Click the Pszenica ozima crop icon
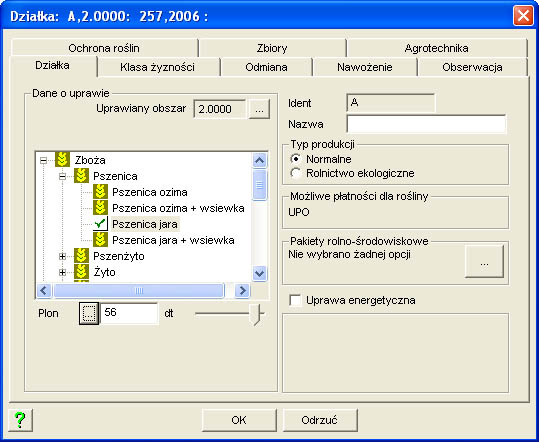The height and width of the screenshot is (442, 539). (100, 192)
